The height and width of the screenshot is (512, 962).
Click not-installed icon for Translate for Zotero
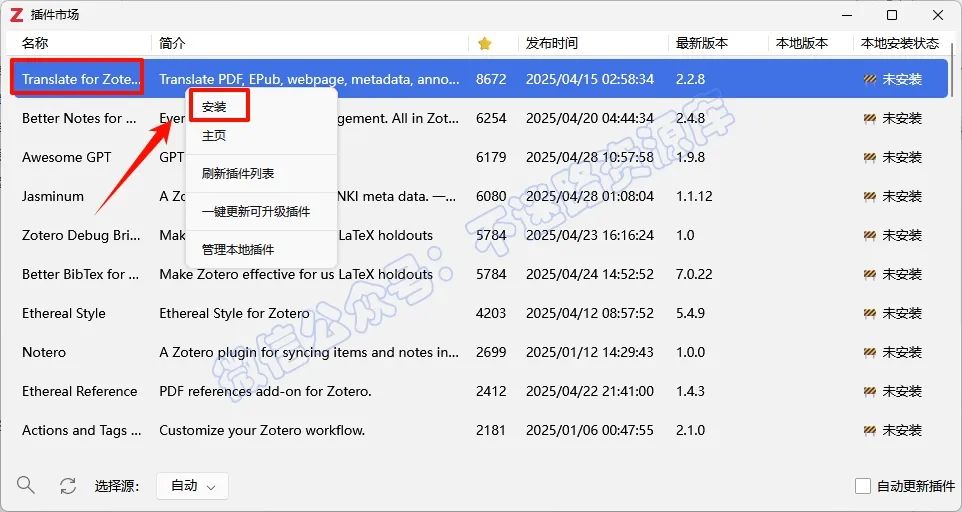[869, 79]
